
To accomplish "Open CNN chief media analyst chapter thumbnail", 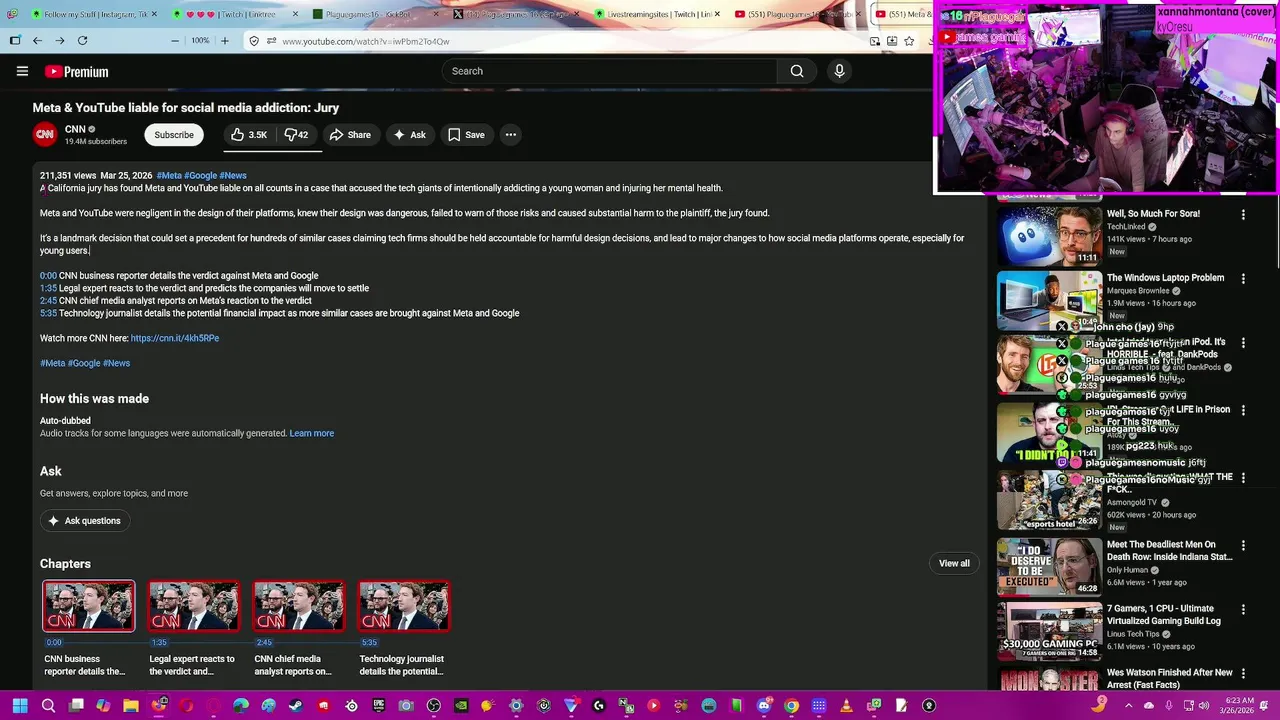I will pyautogui.click(x=299, y=606).
